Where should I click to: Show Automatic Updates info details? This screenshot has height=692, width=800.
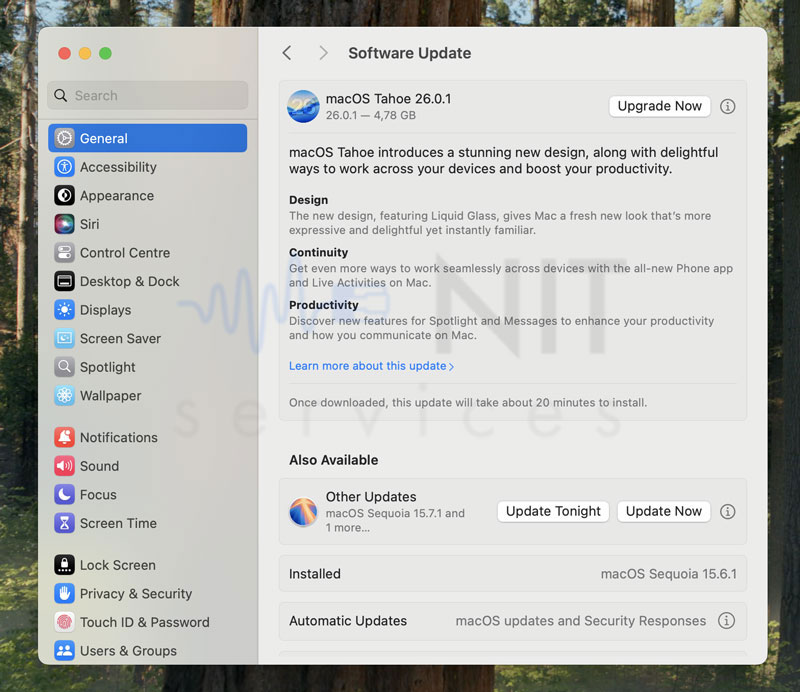pyautogui.click(x=727, y=621)
